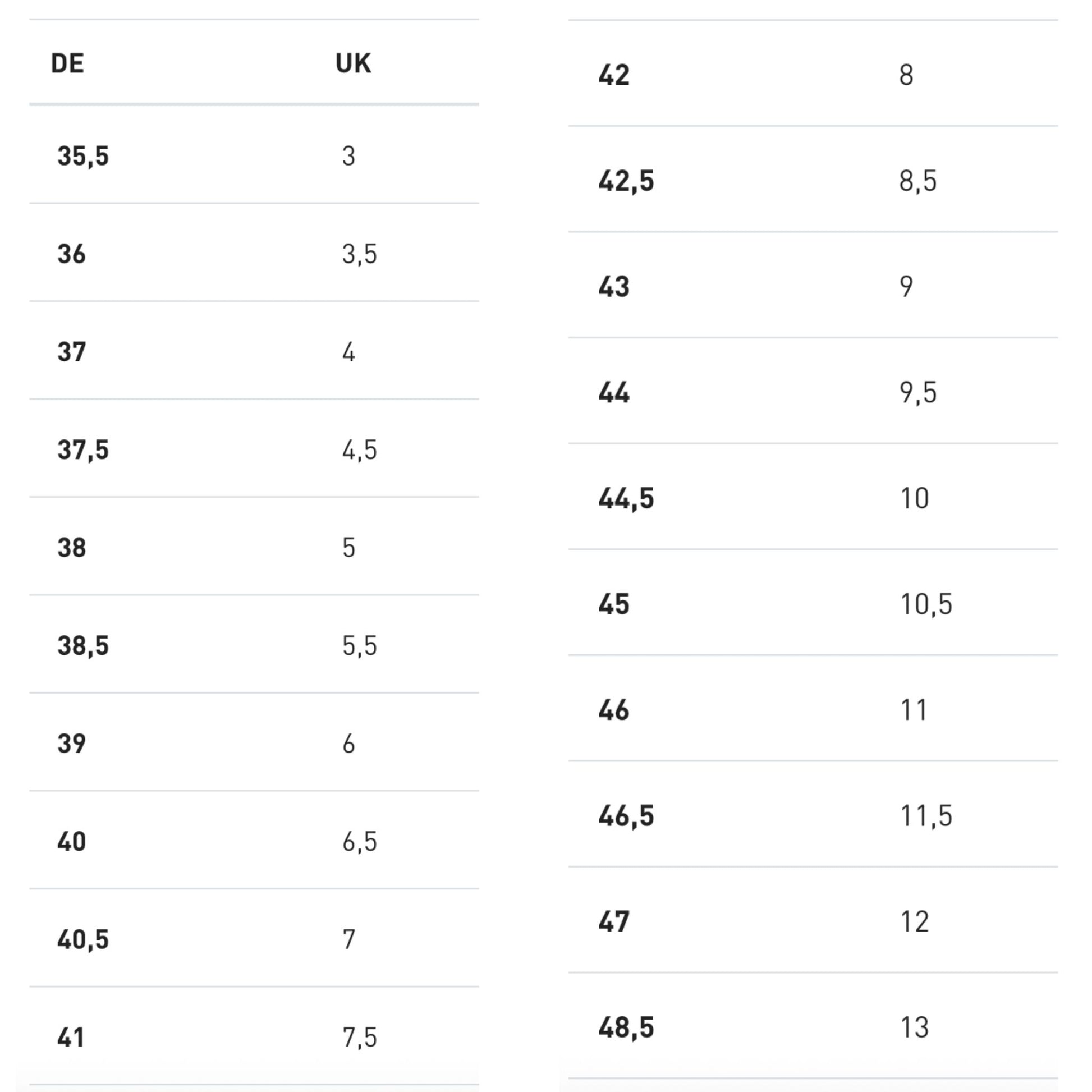This screenshot has width=1092, height=1092.
Task: Click DE size 40 row label
Action: coord(72,842)
